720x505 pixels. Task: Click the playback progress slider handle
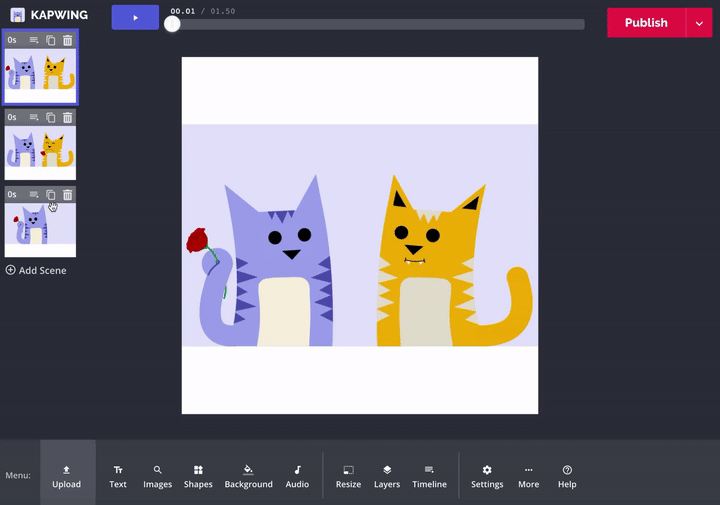[x=172, y=24]
